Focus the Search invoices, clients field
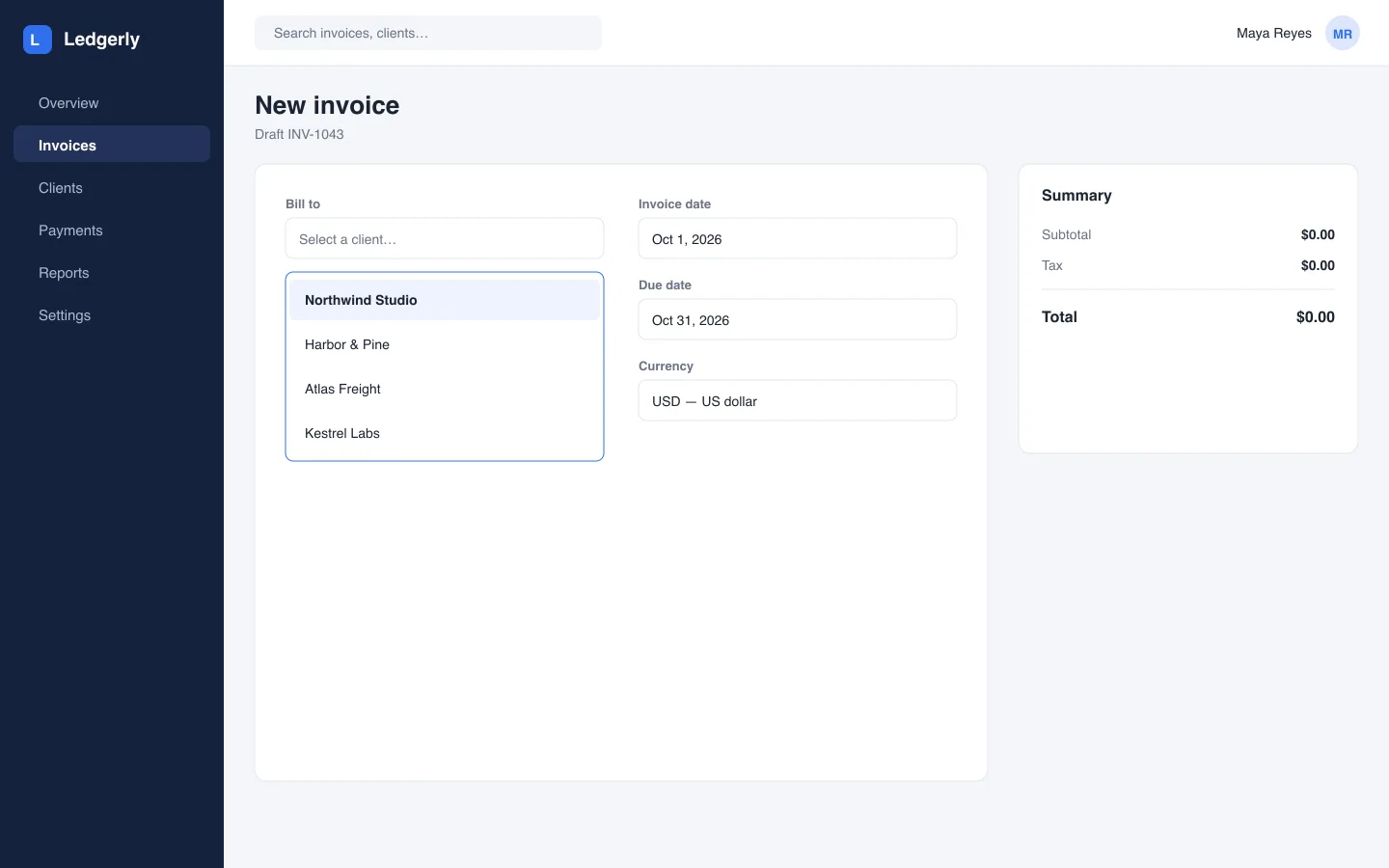The width and height of the screenshot is (1389, 868). click(428, 33)
